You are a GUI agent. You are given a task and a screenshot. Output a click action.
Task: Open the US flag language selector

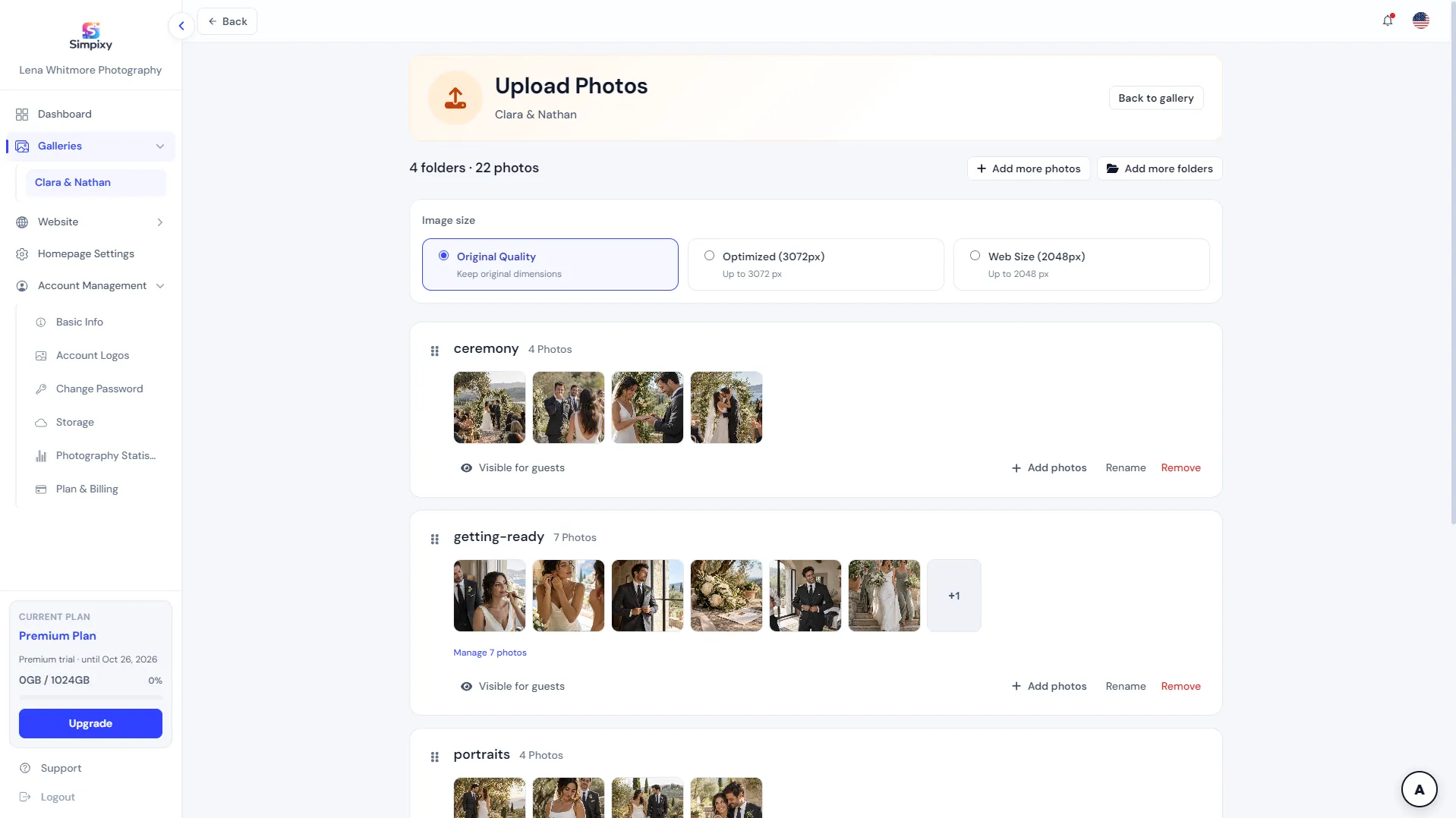(x=1421, y=20)
